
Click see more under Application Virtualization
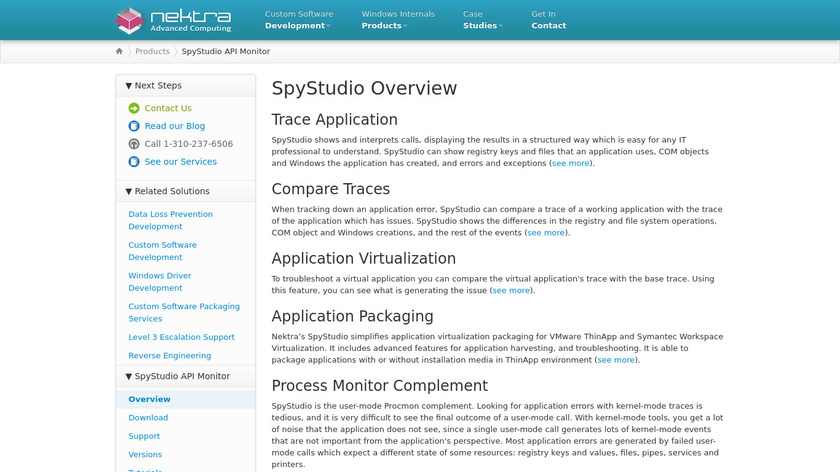tap(511, 290)
